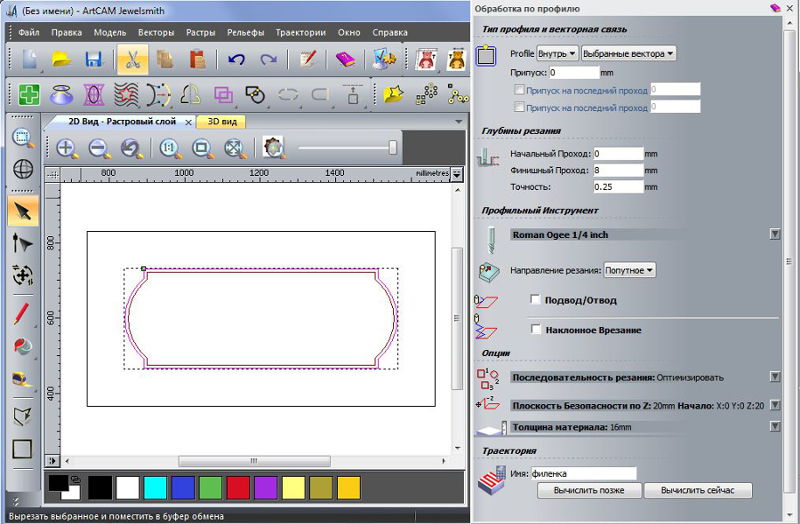This screenshot has width=800, height=524.
Task: Open the Profile Внутрь dropdown
Action: pyautogui.click(x=557, y=54)
